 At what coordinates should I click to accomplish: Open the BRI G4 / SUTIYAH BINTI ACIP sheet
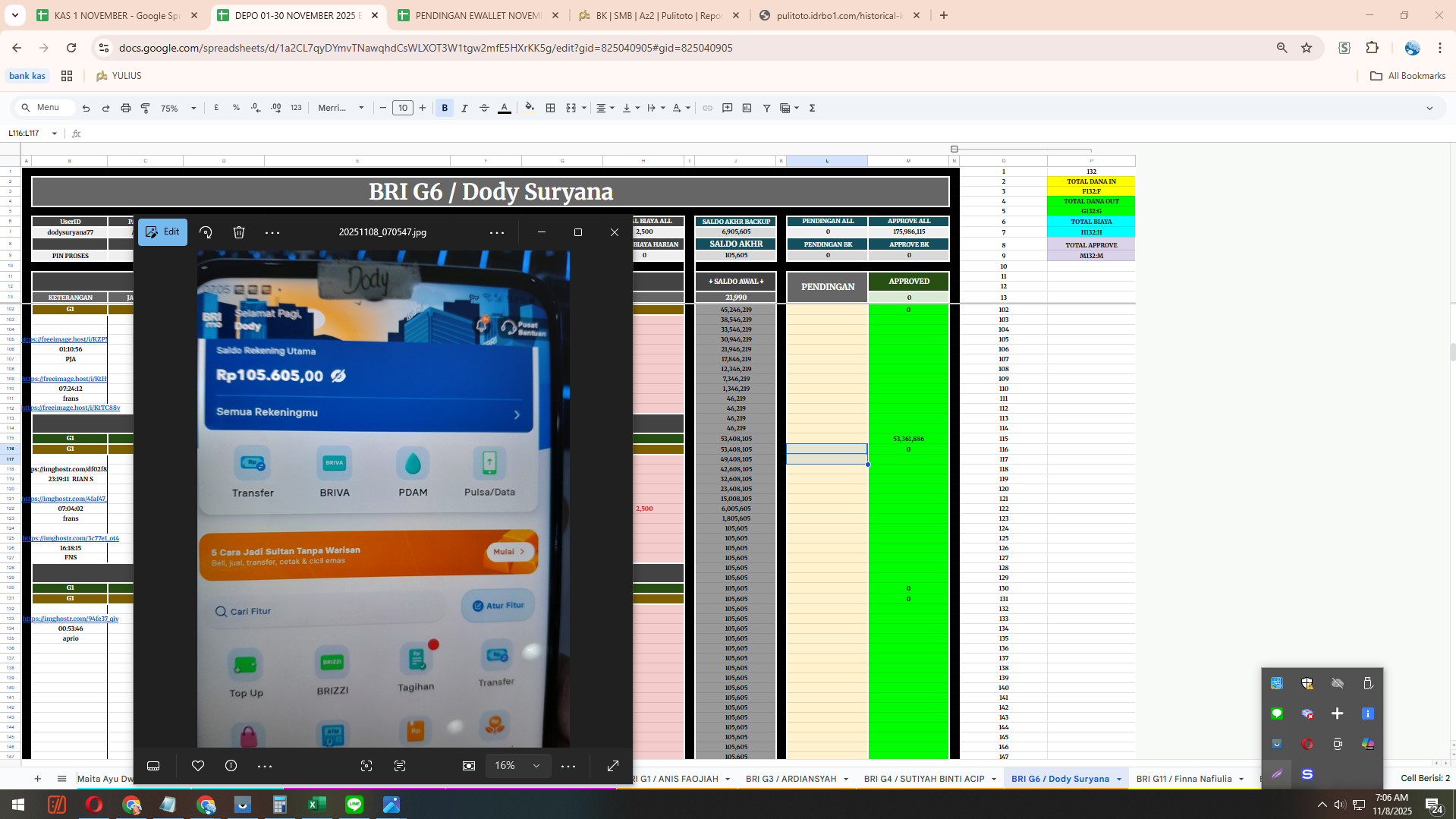(x=924, y=779)
